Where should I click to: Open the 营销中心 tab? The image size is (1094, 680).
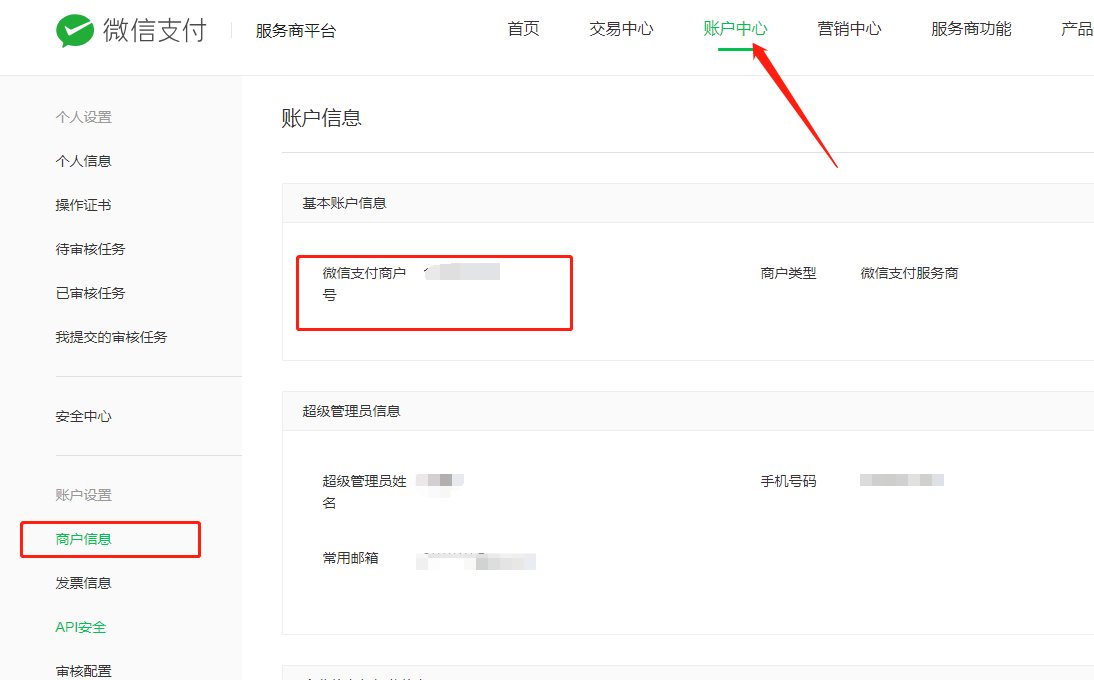coord(849,29)
